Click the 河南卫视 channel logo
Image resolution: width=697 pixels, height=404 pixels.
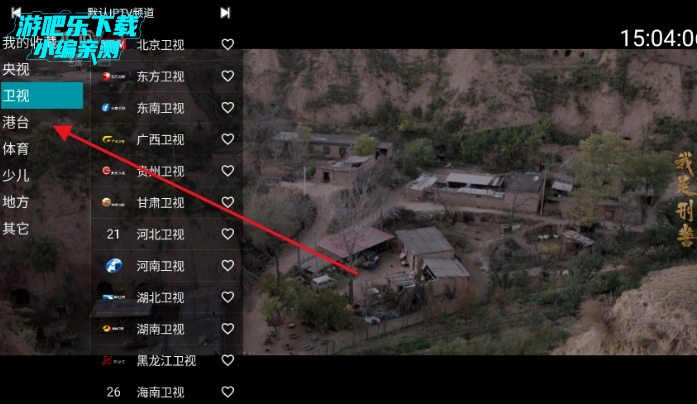point(113,266)
